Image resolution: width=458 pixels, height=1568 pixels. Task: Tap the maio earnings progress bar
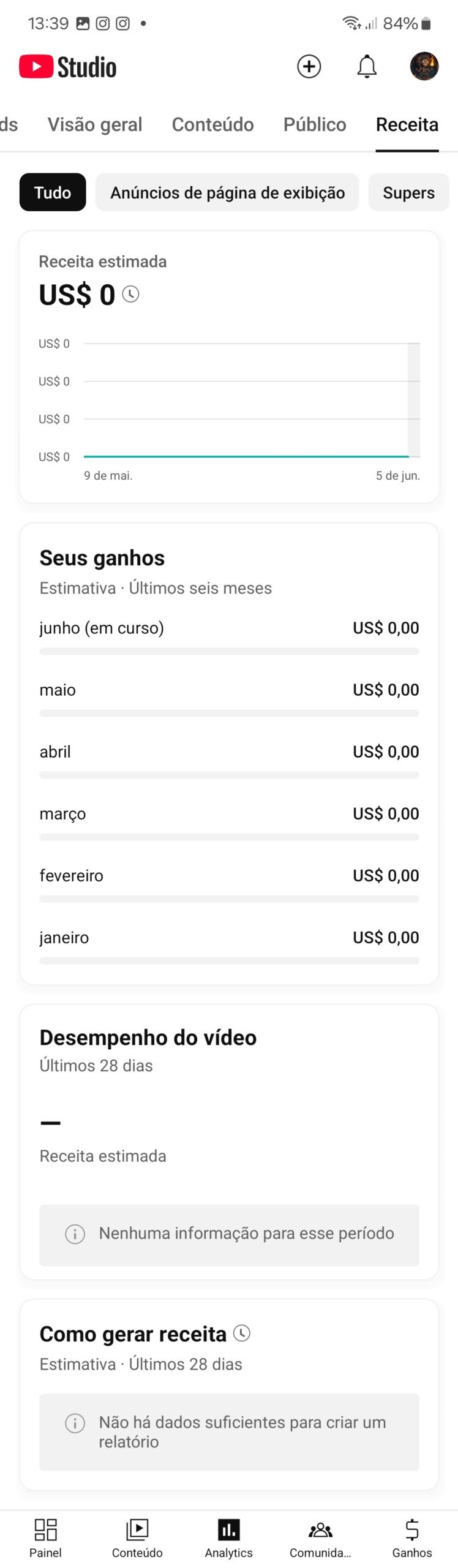(229, 714)
